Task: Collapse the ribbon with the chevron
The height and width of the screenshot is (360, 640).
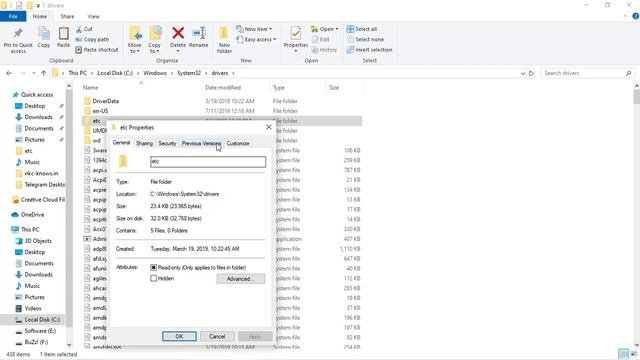Action: (x=626, y=16)
